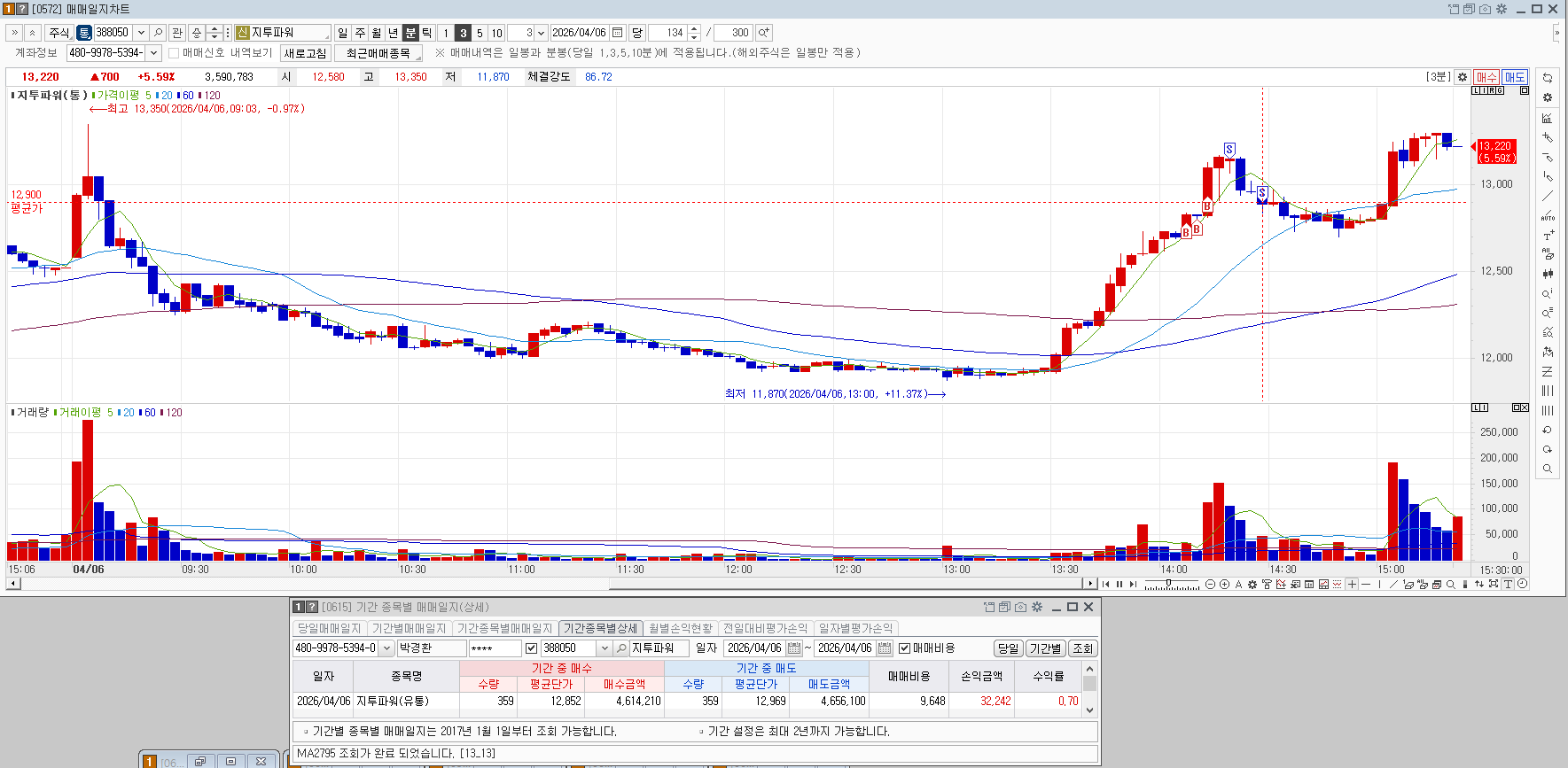Image resolution: width=1568 pixels, height=768 pixels.
Task: Select diagonal trend line tool
Action: [x=1393, y=585]
